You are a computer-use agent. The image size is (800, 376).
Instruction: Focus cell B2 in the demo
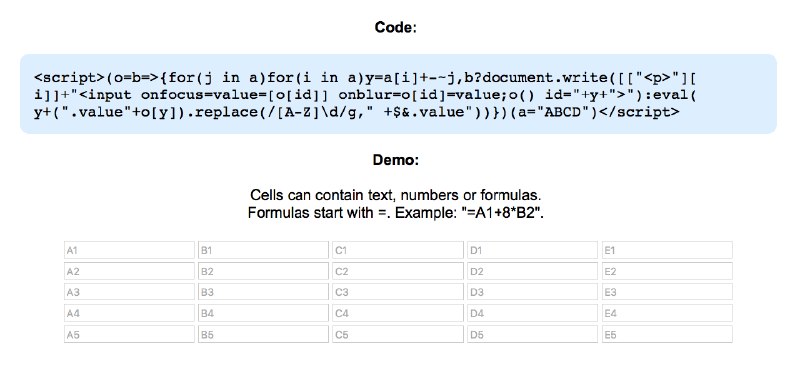pos(263,271)
